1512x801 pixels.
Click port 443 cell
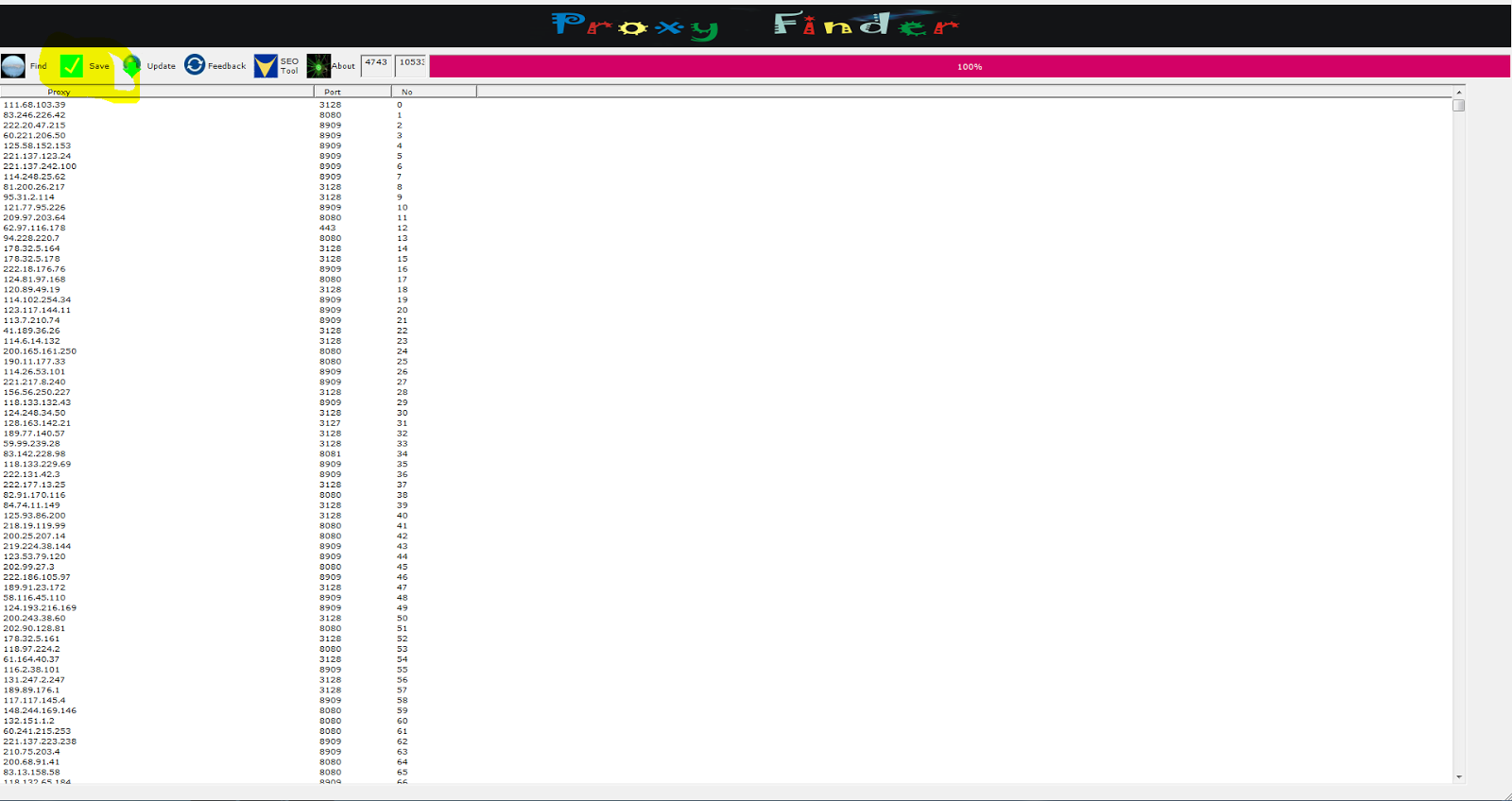pyautogui.click(x=328, y=229)
